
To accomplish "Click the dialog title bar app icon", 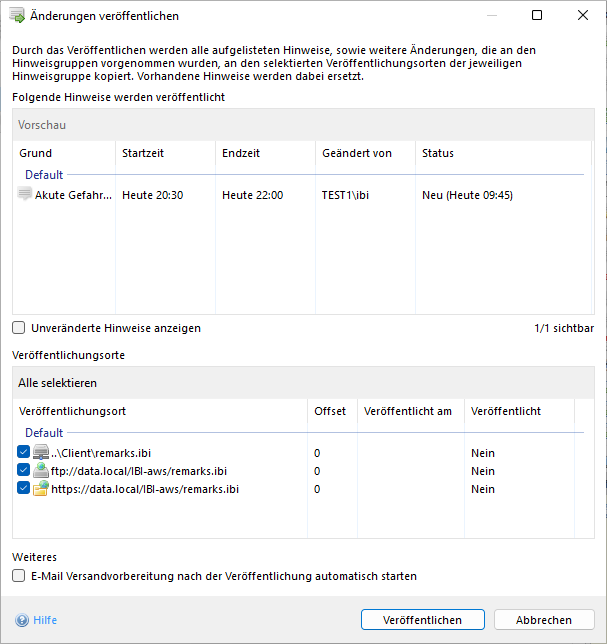I will point(17,16).
